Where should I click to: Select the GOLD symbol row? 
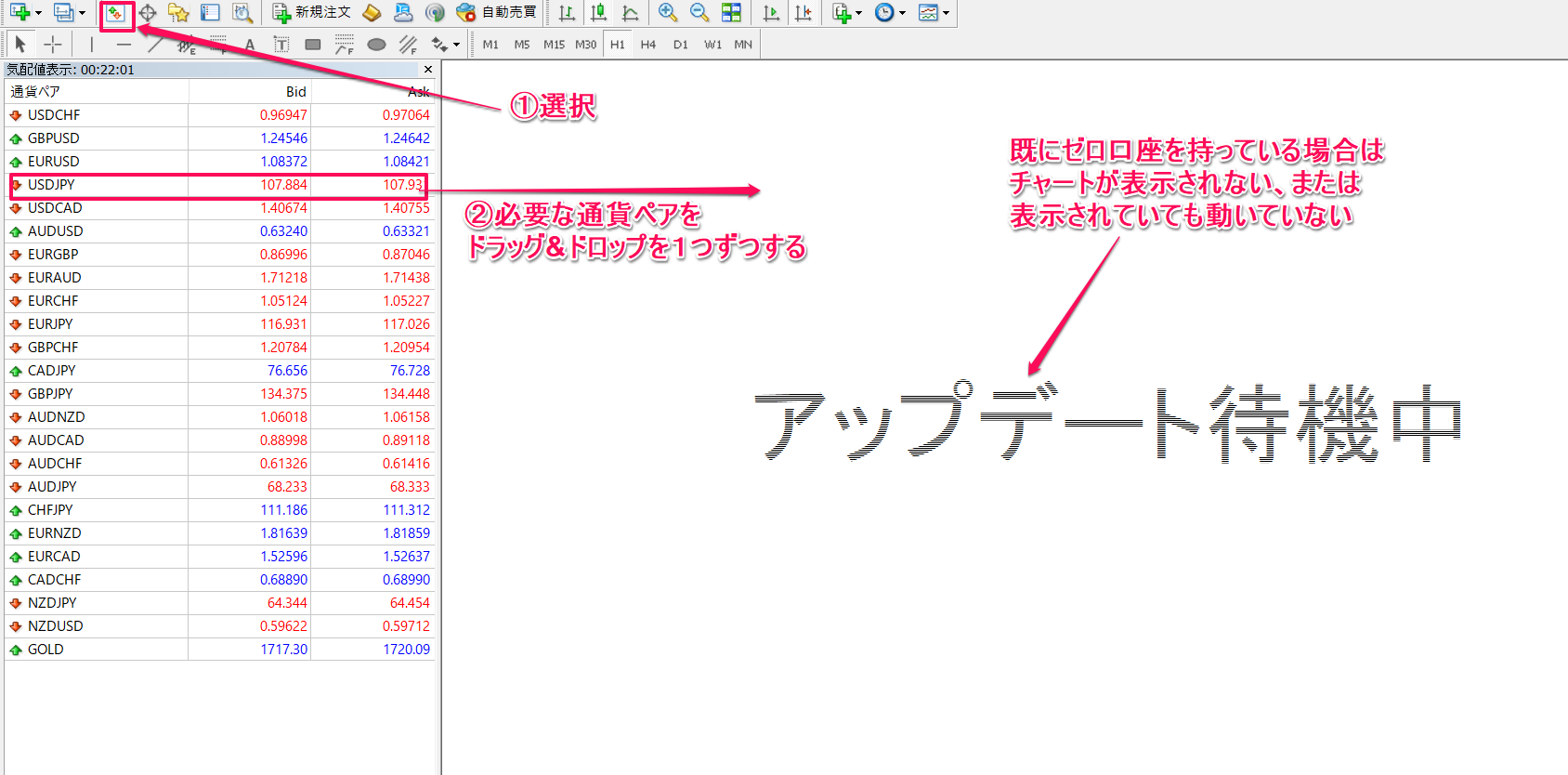click(220, 650)
